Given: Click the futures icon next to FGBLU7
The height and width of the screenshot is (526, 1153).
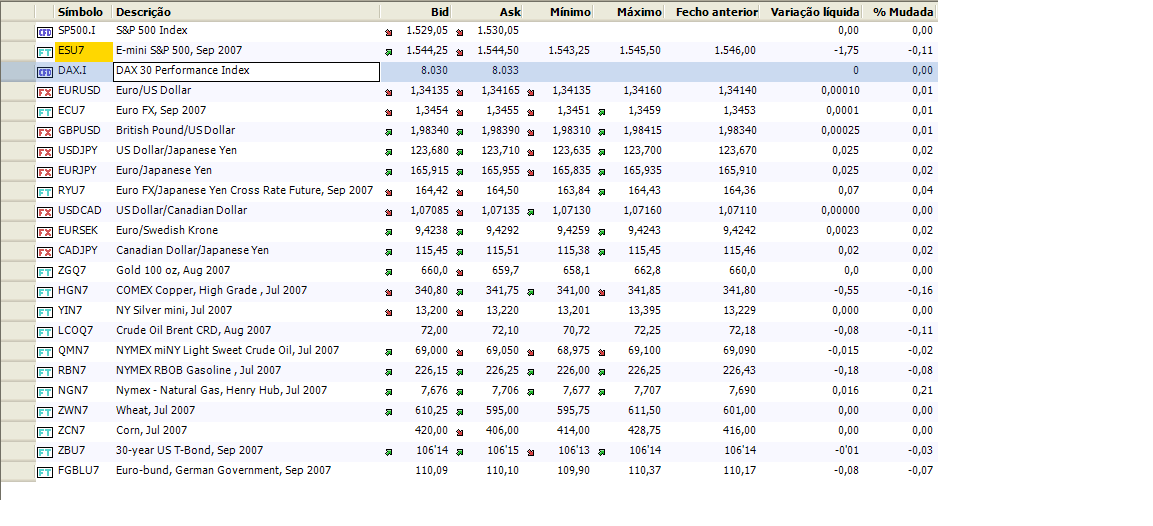Looking at the screenshot, I should 45,472.
